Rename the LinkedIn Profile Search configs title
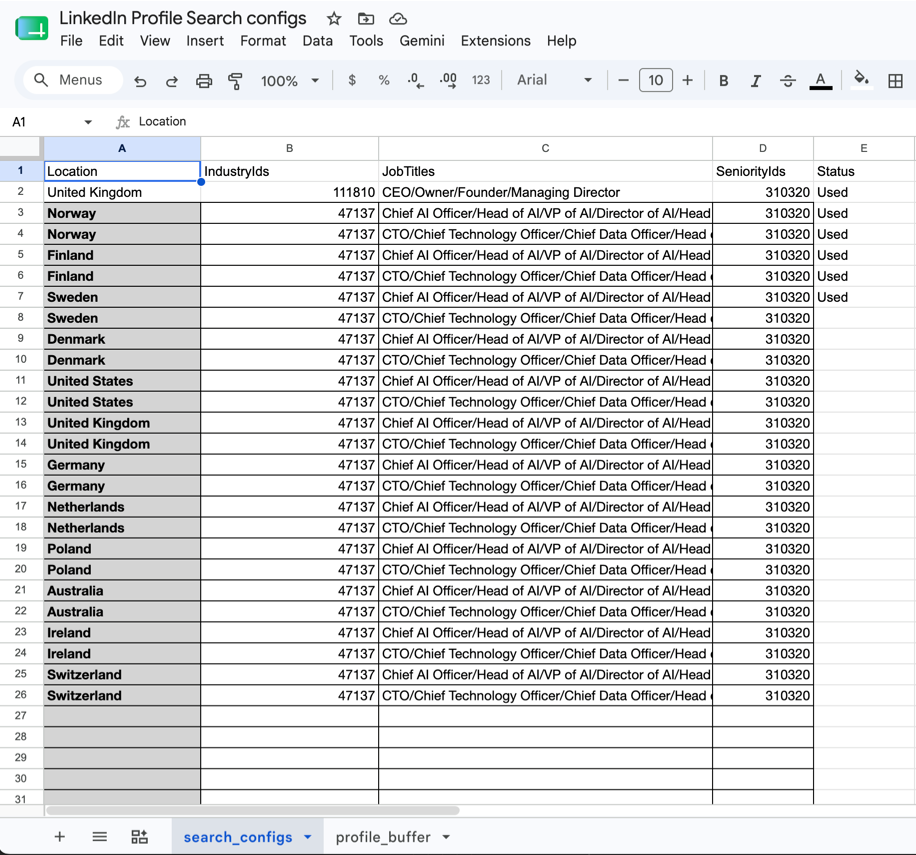The image size is (916, 855). pos(183,18)
